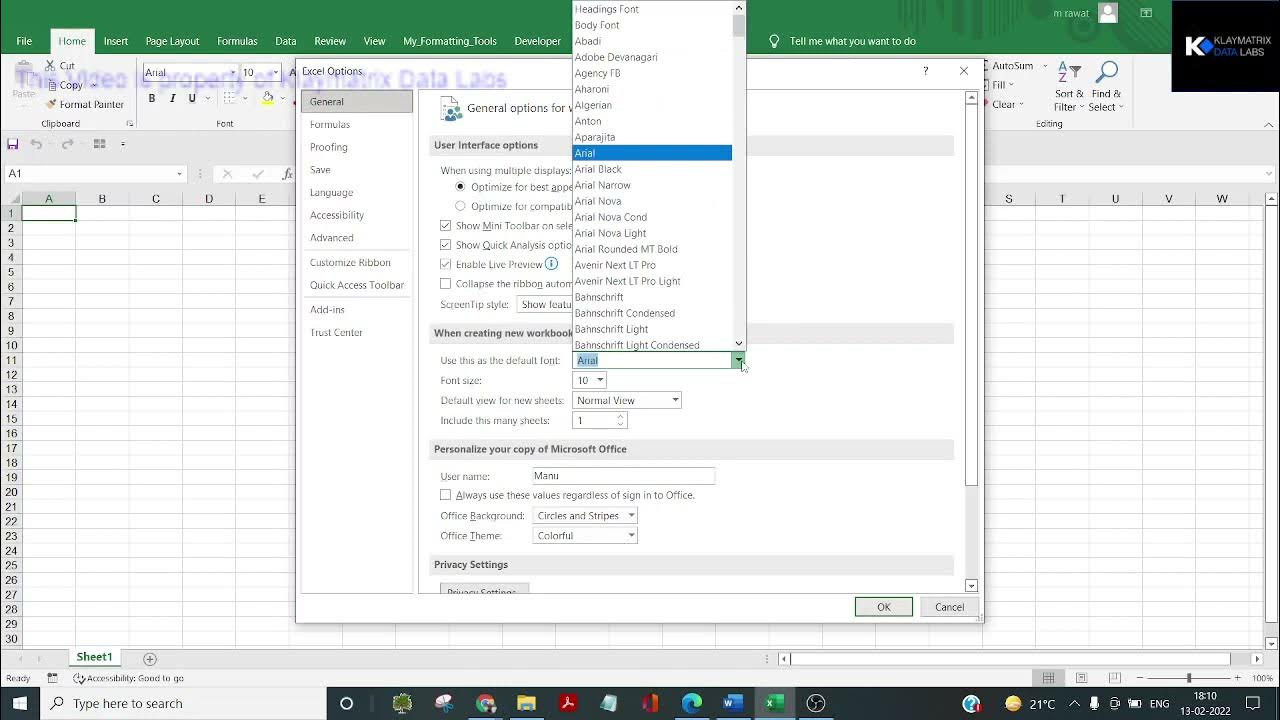Click the Sort & Filter icon
The height and width of the screenshot is (720, 1280).
1069,73
